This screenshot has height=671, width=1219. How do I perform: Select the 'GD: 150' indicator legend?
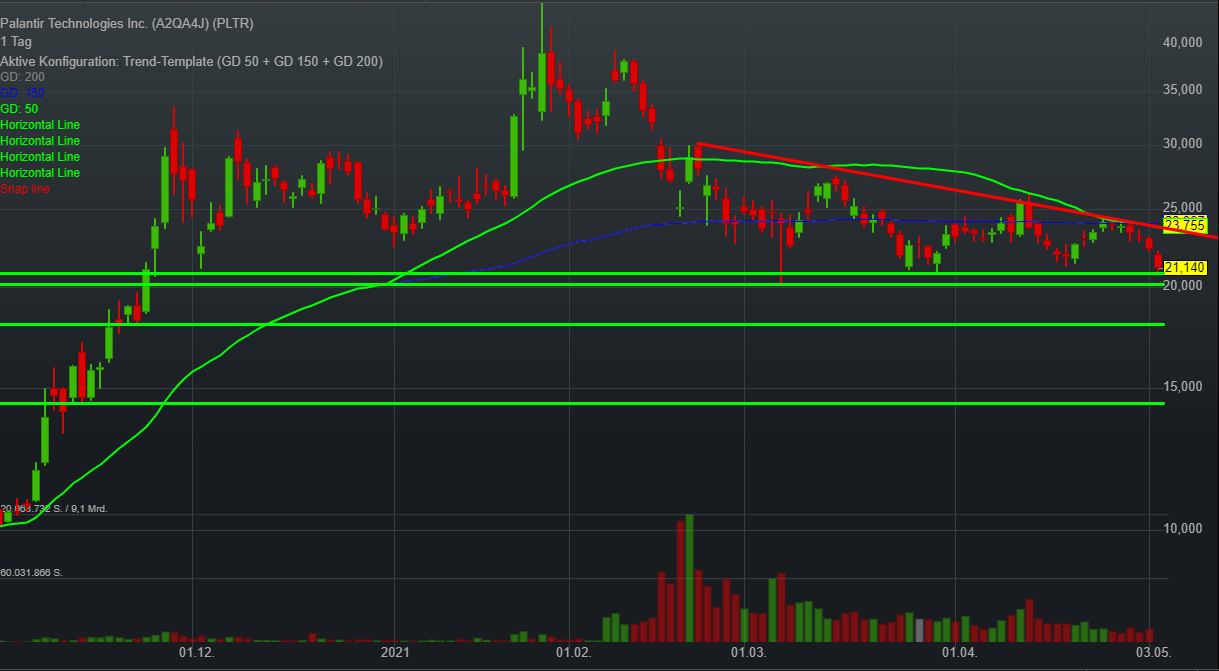click(22, 92)
